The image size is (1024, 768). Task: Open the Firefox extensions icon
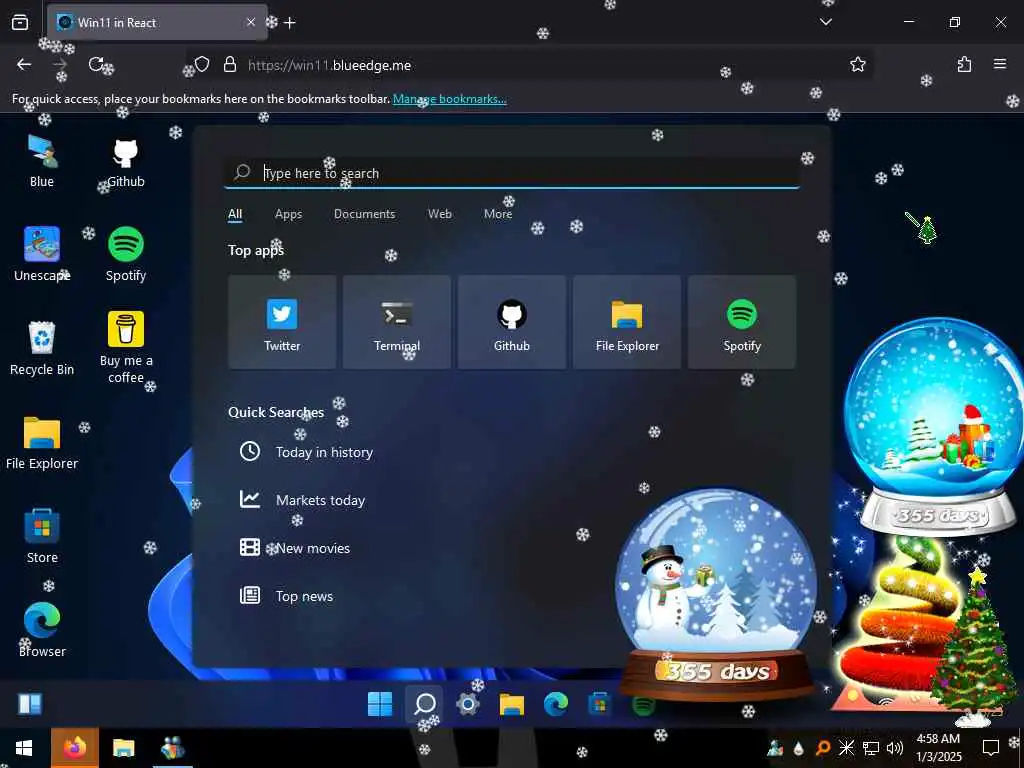click(x=964, y=64)
